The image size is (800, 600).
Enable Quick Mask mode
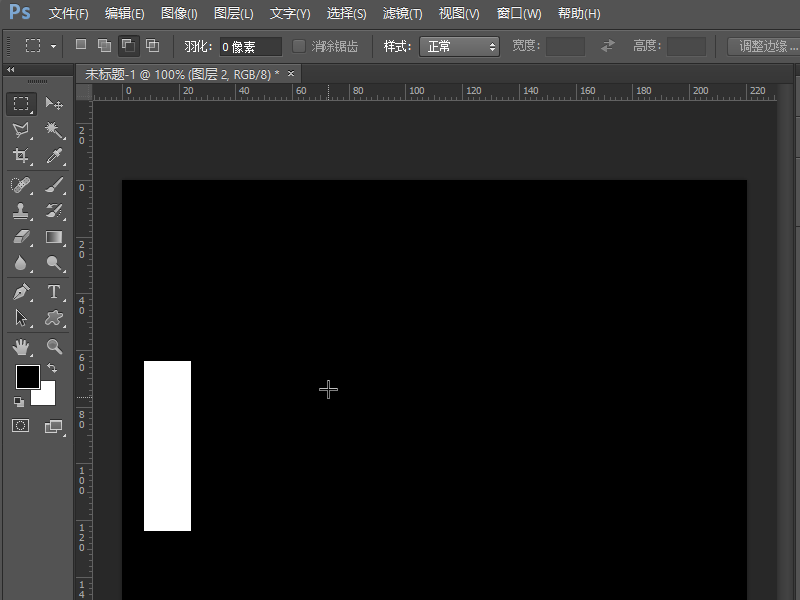[21, 426]
